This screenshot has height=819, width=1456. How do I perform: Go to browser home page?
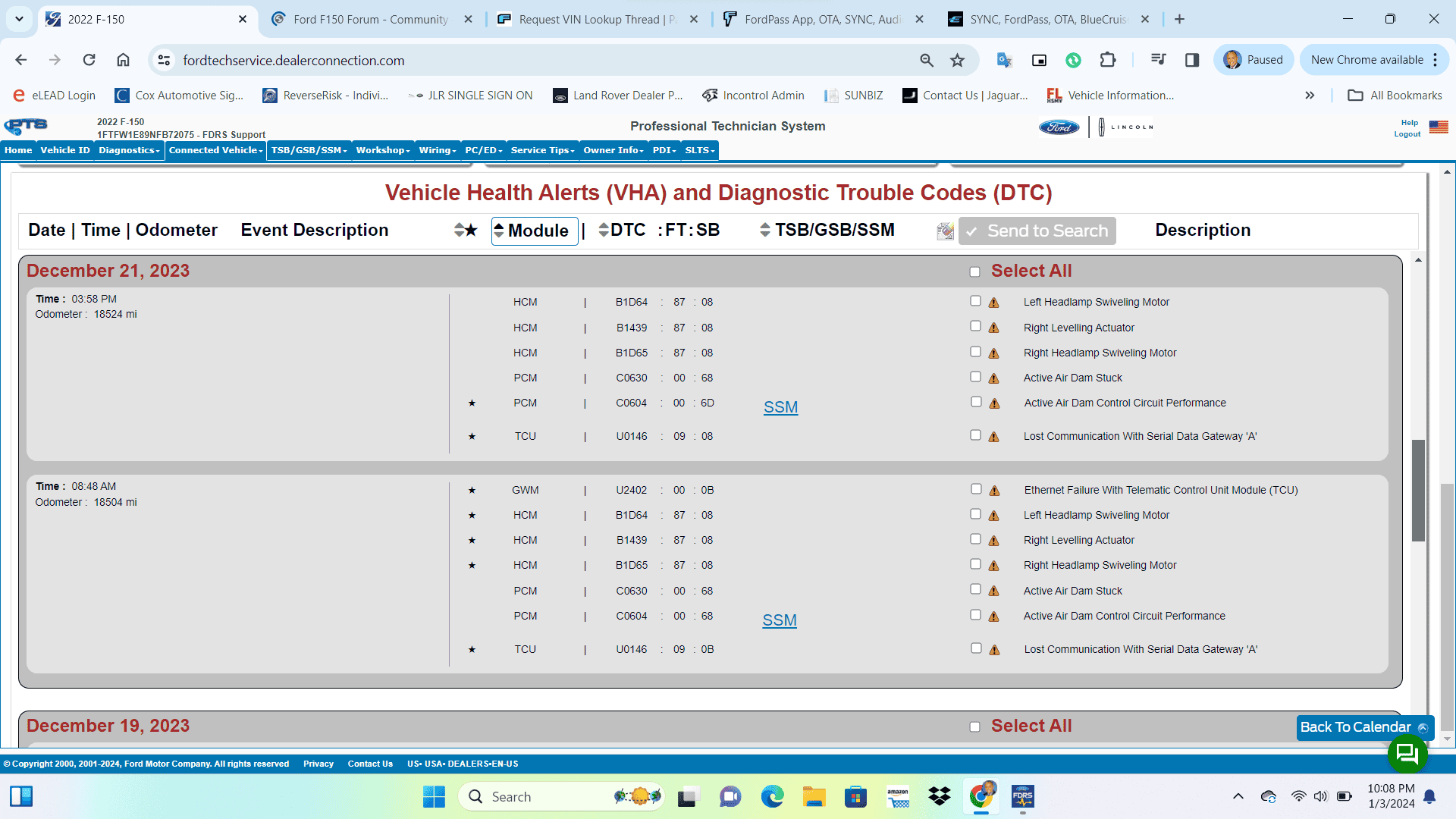tap(123, 60)
